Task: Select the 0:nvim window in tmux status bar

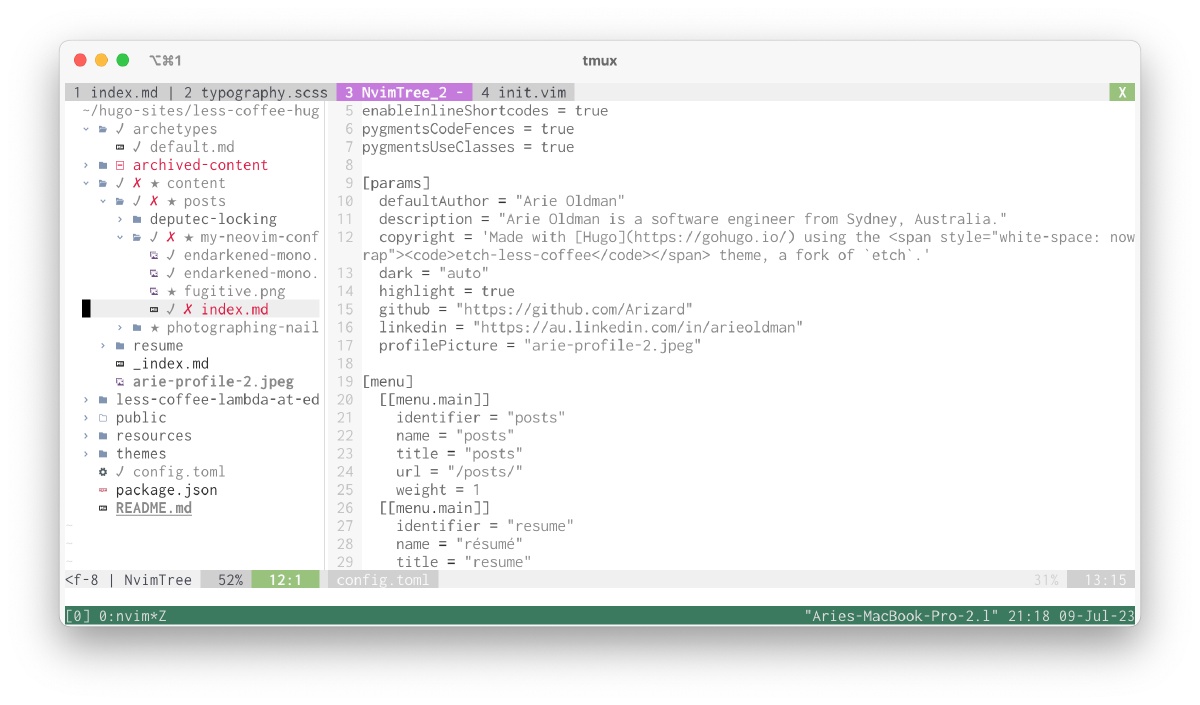Action: click(x=132, y=616)
